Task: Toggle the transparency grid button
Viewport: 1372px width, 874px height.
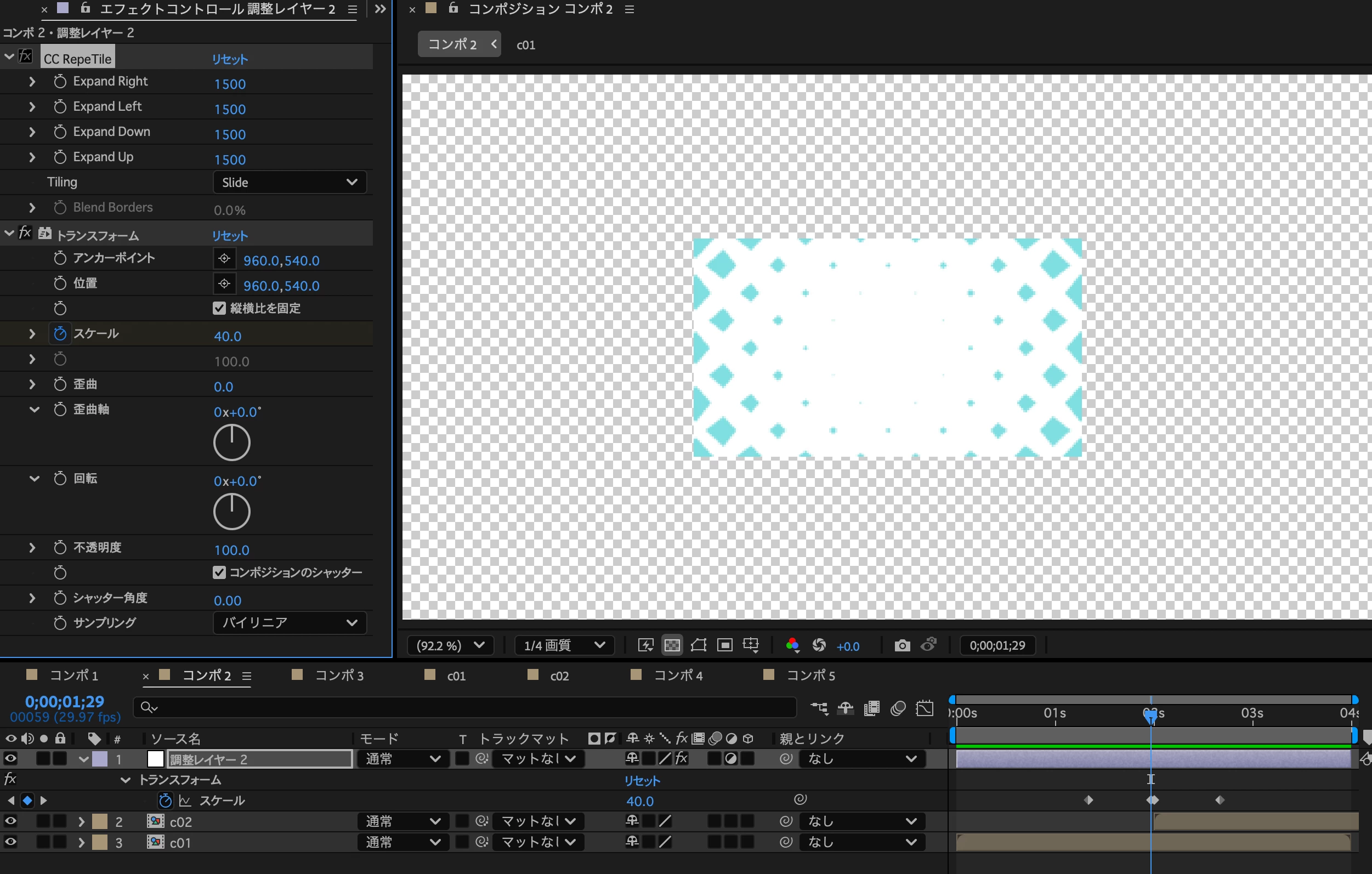Action: pyautogui.click(x=672, y=645)
